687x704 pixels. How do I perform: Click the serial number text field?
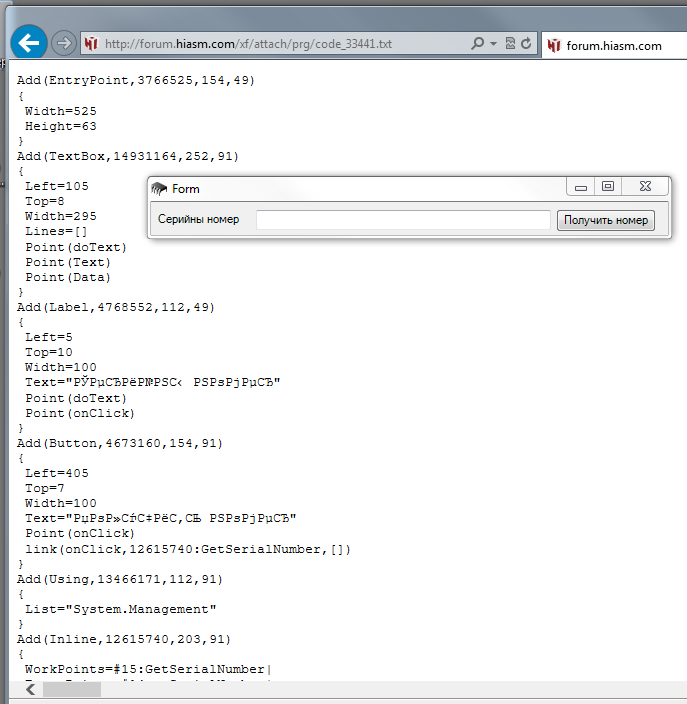click(403, 220)
